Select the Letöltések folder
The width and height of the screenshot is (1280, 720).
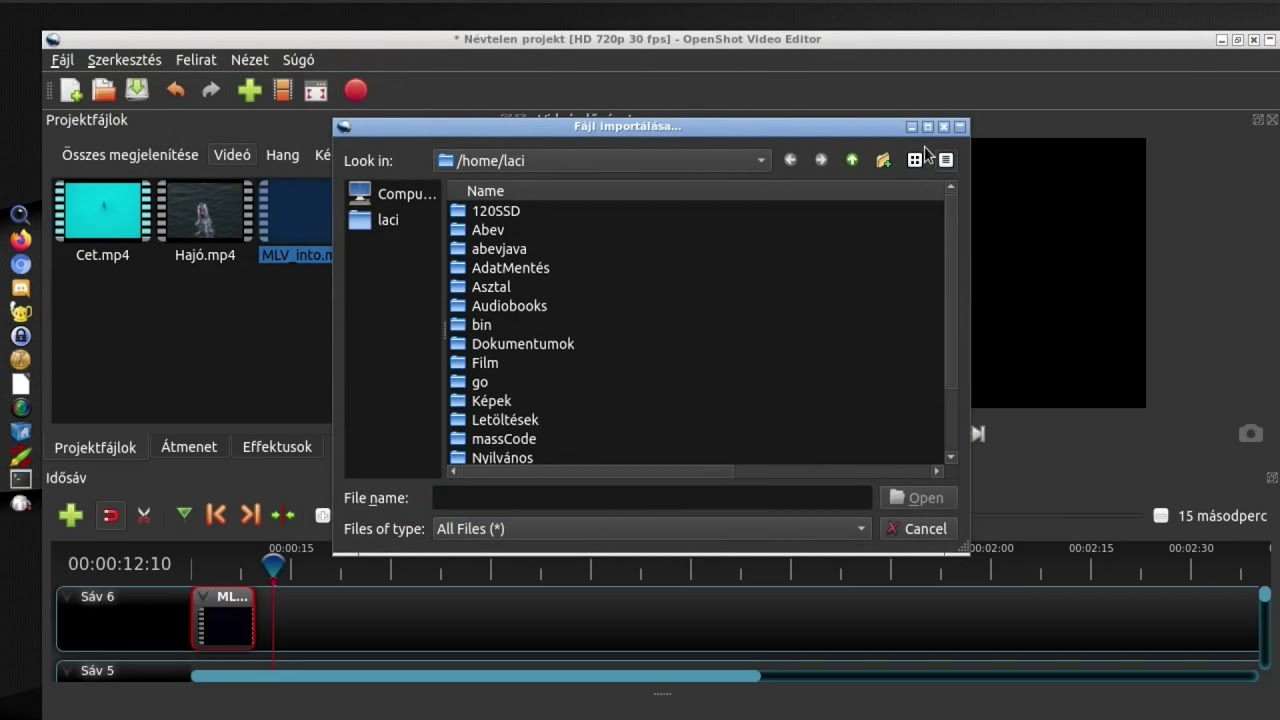pyautogui.click(x=494, y=420)
